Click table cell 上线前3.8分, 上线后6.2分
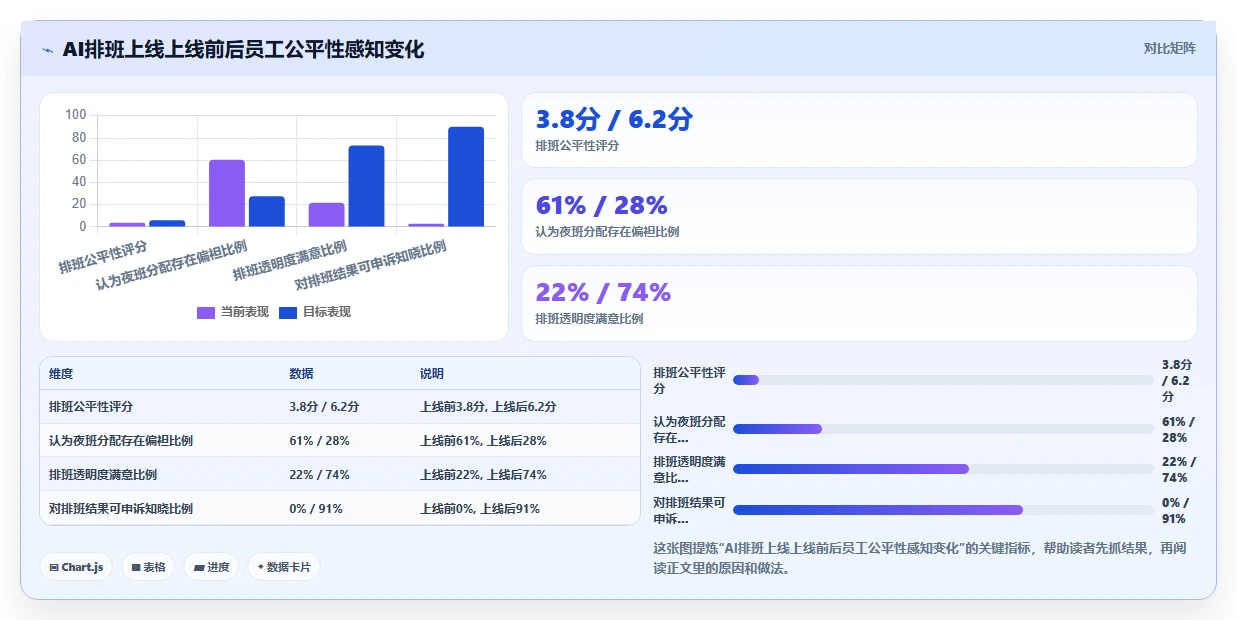 coord(488,407)
